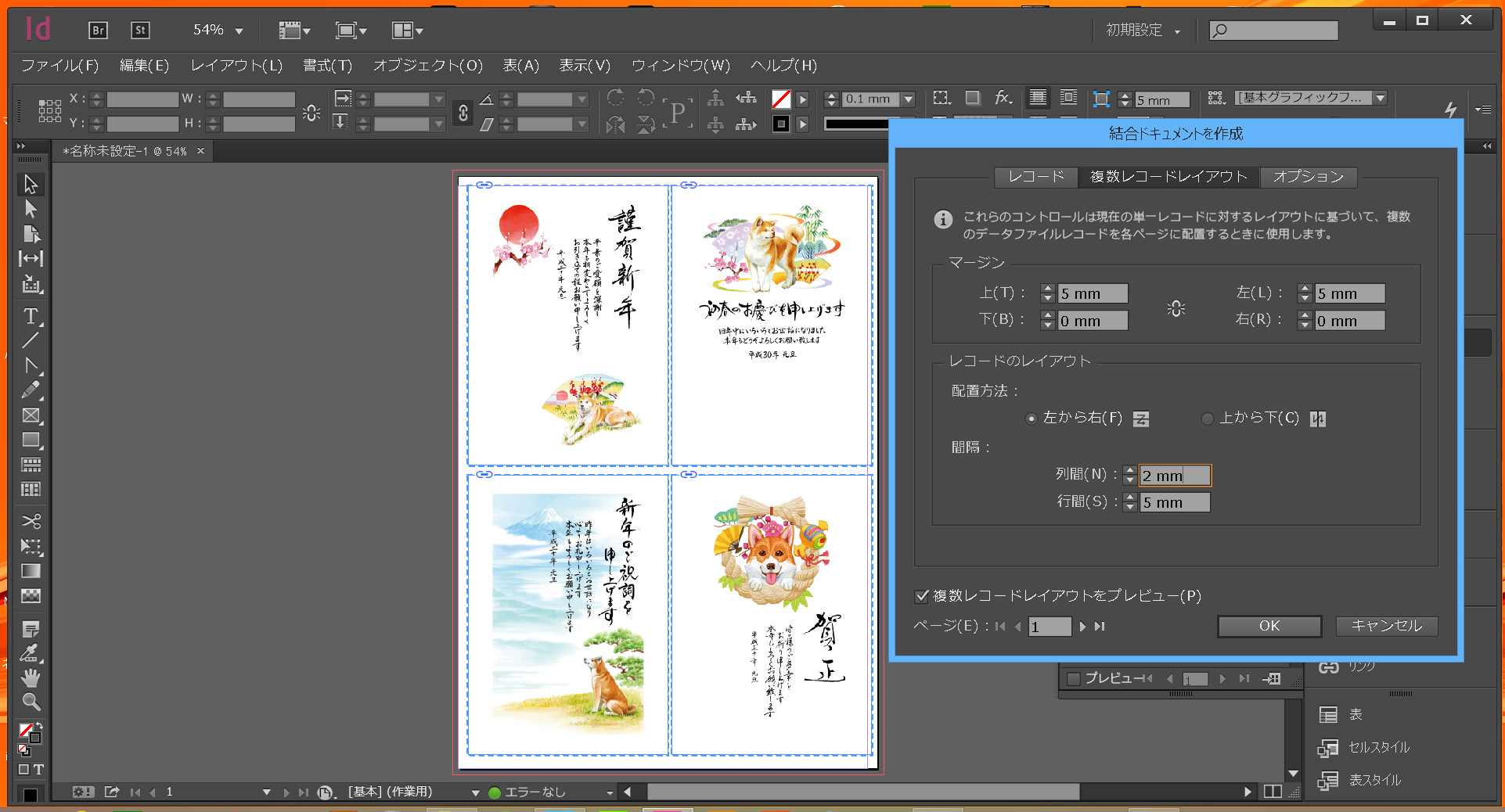Open the ファイル(F) menu

coord(59,66)
